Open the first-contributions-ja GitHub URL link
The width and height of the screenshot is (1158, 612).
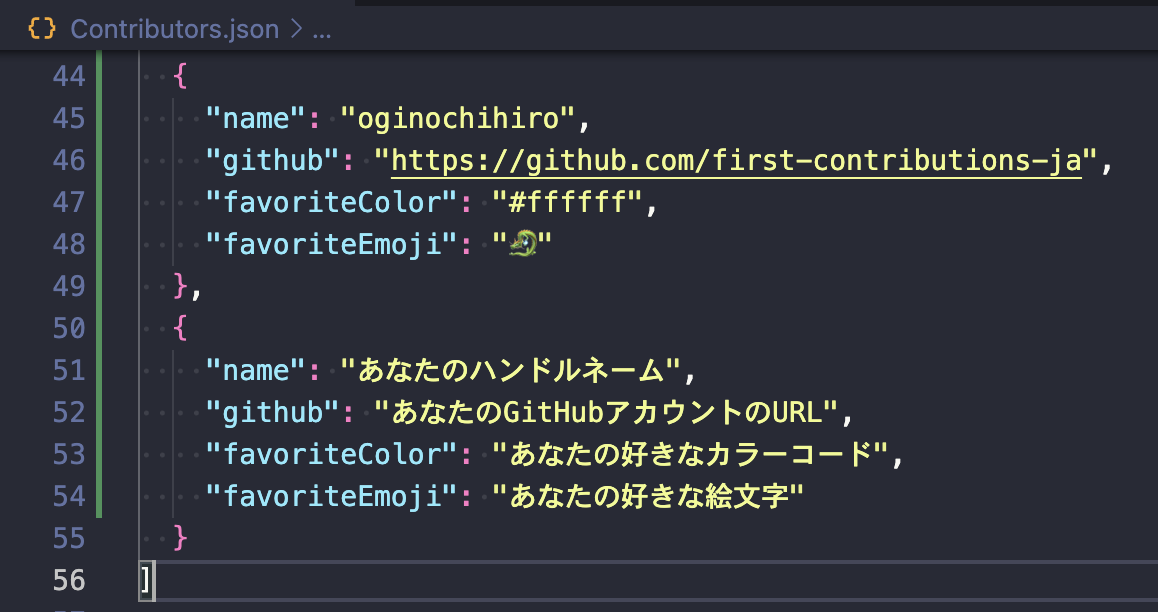(736, 160)
